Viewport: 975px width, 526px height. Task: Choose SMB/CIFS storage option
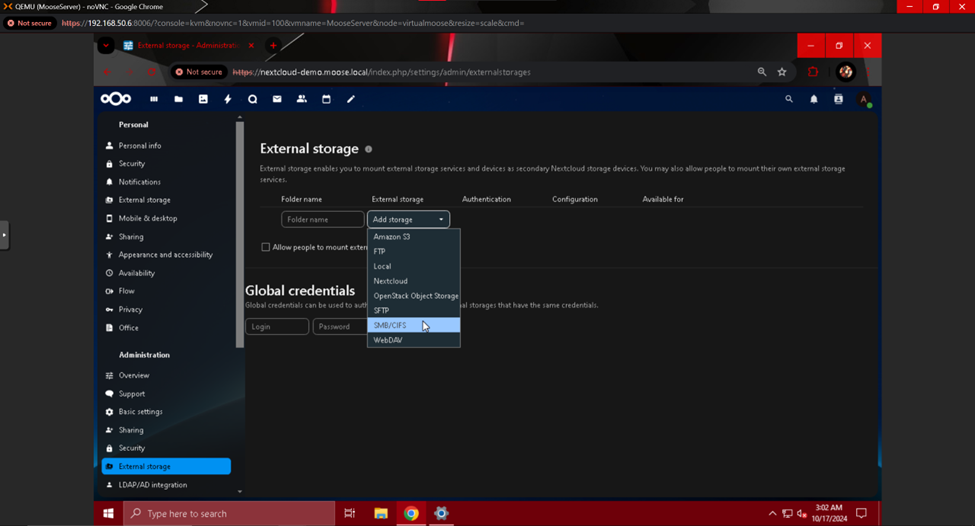pyautogui.click(x=414, y=325)
